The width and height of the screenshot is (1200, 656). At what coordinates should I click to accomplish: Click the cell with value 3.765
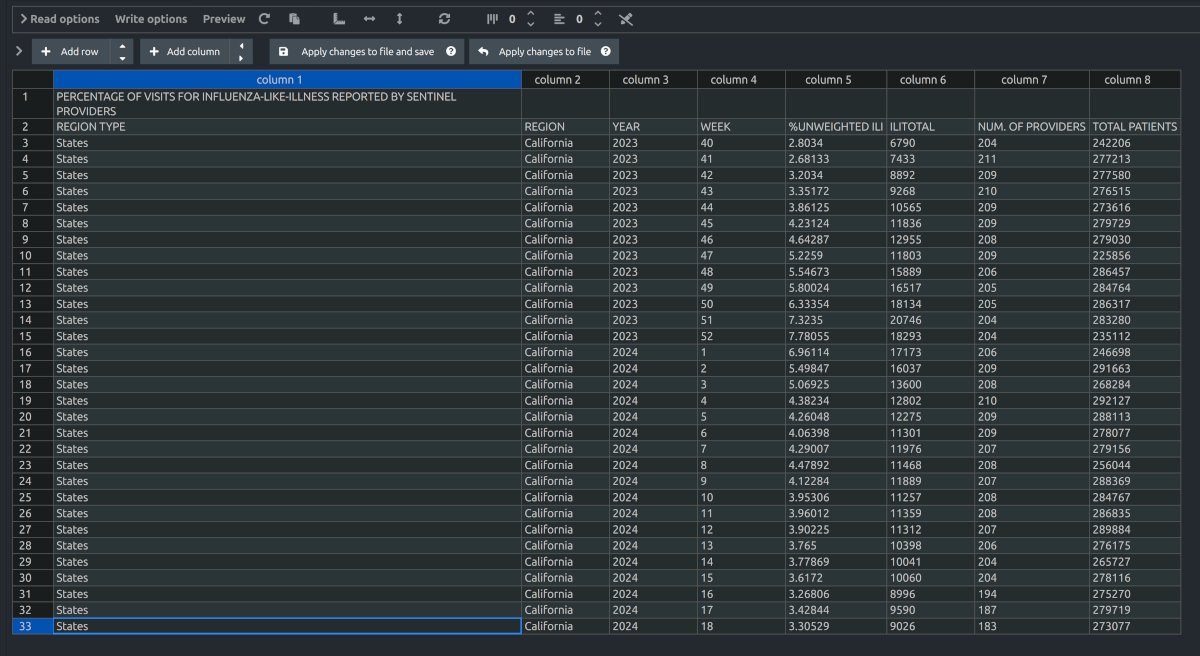point(836,546)
